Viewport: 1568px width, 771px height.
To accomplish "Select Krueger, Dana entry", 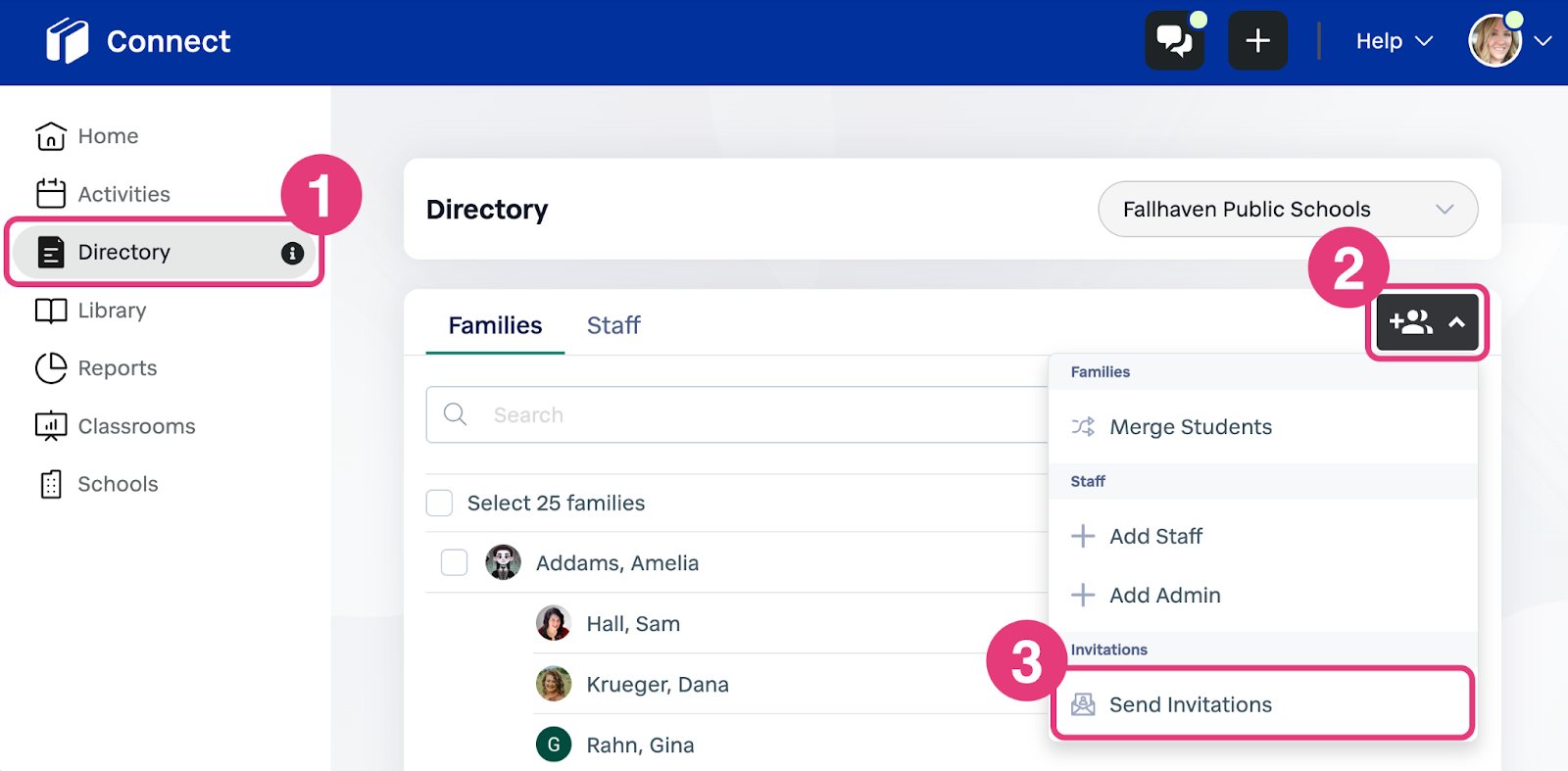I will [658, 685].
